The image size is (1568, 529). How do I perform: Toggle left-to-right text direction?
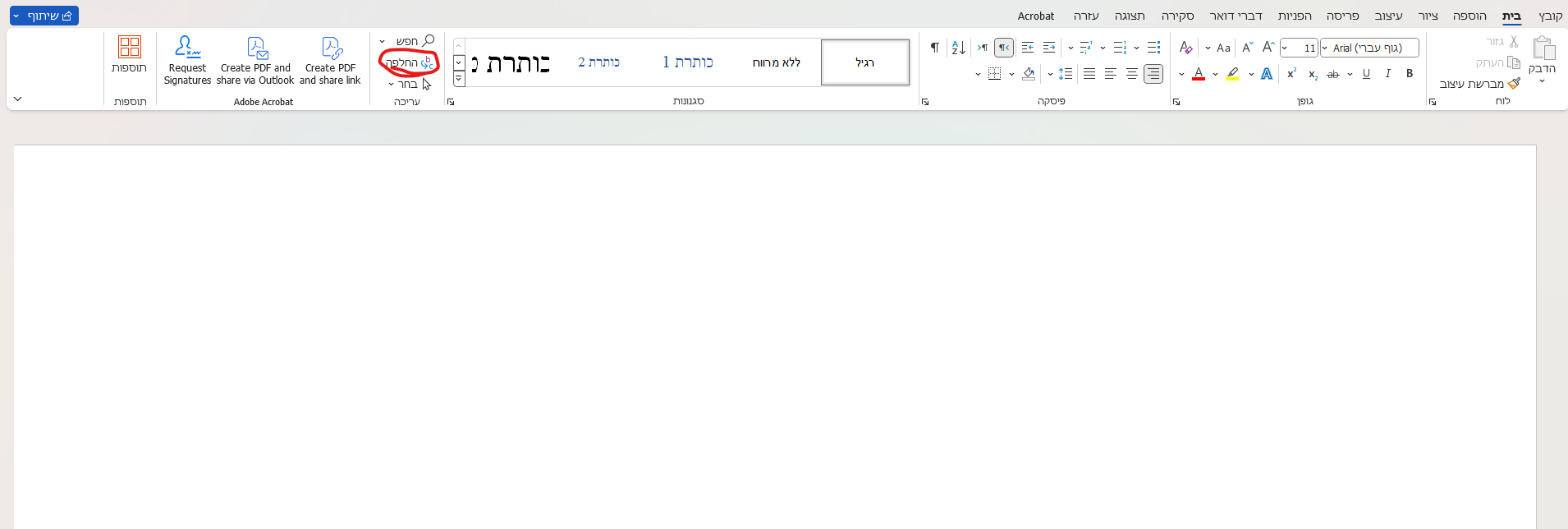(982, 48)
